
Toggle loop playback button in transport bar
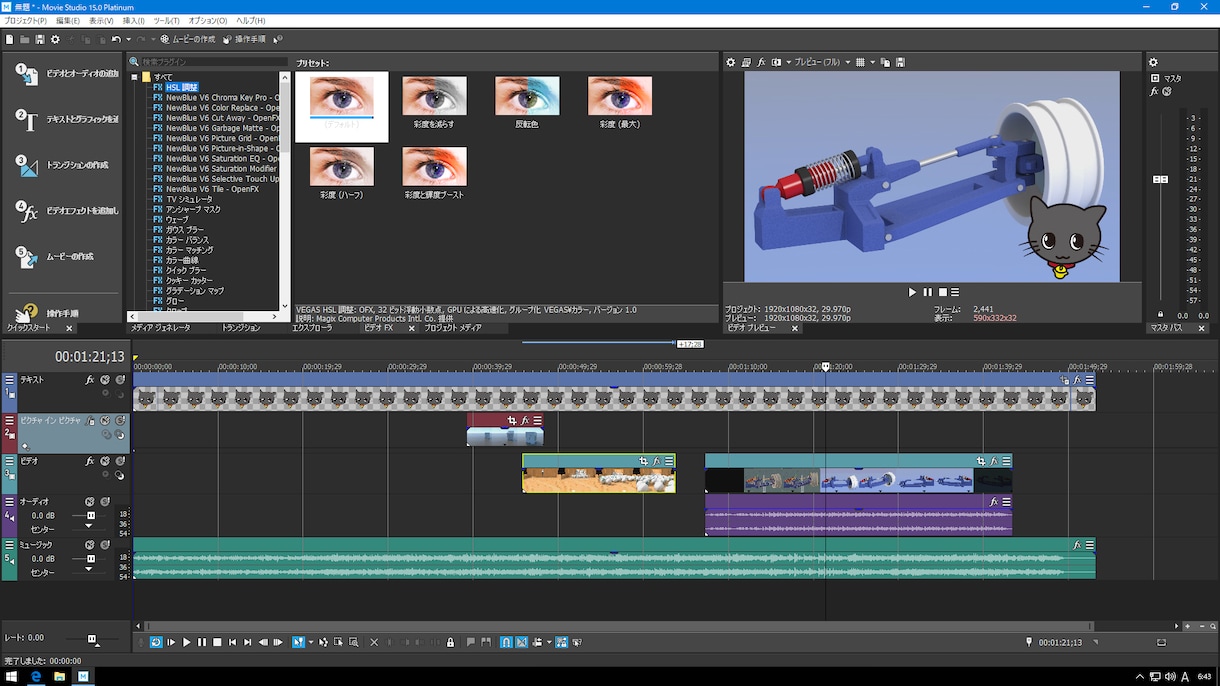pyautogui.click(x=156, y=642)
